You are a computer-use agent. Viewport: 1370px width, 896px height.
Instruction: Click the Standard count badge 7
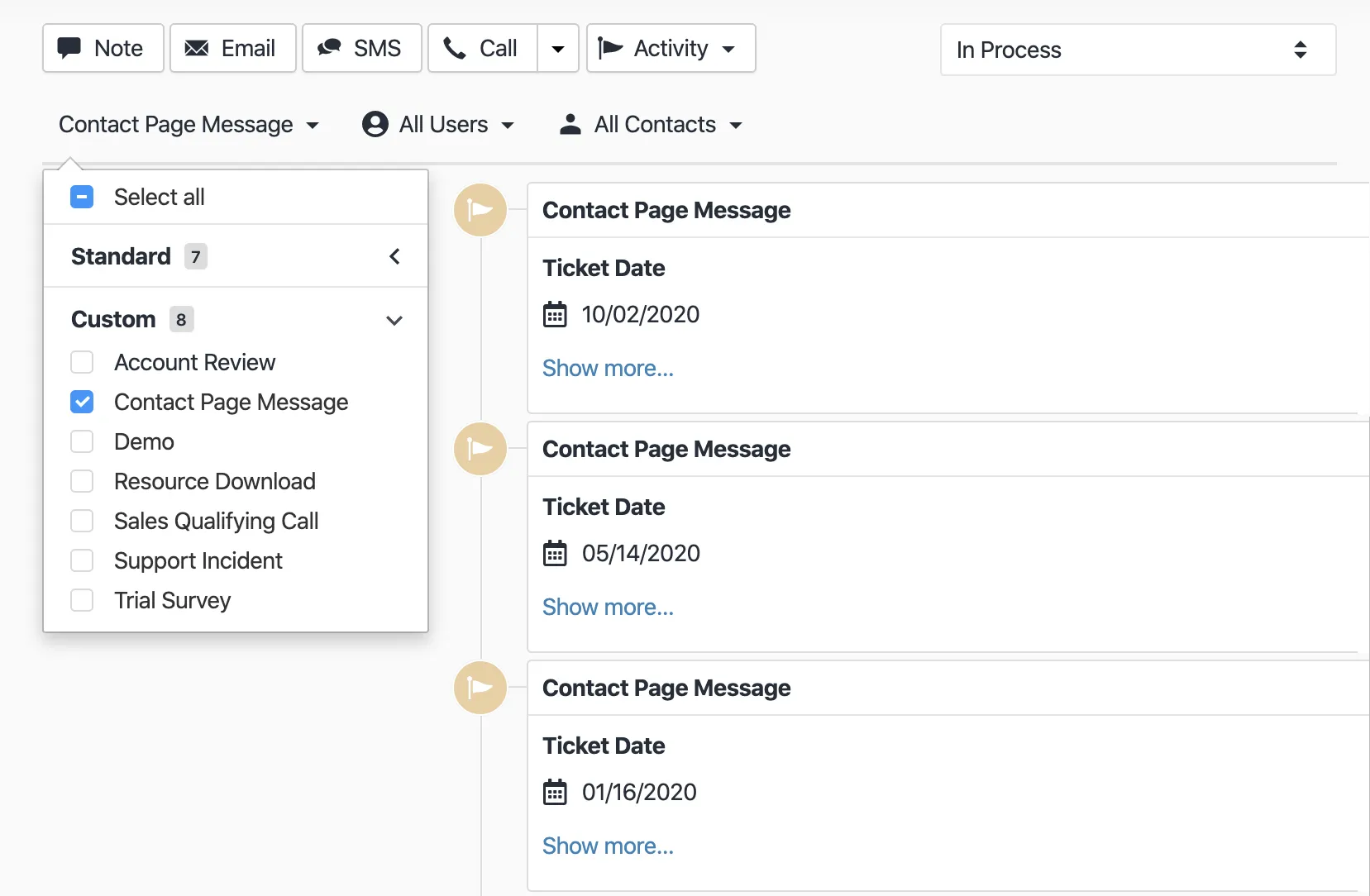(196, 256)
